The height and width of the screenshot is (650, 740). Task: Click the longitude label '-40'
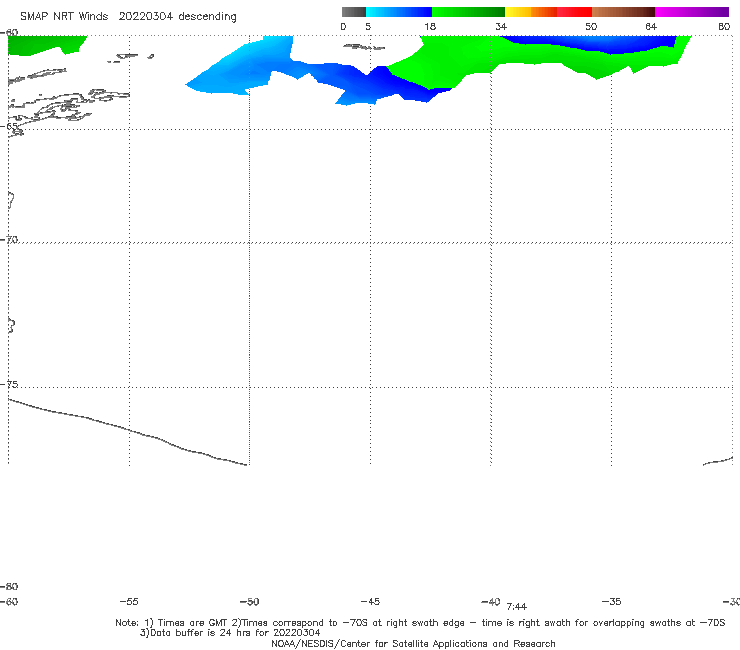491,602
